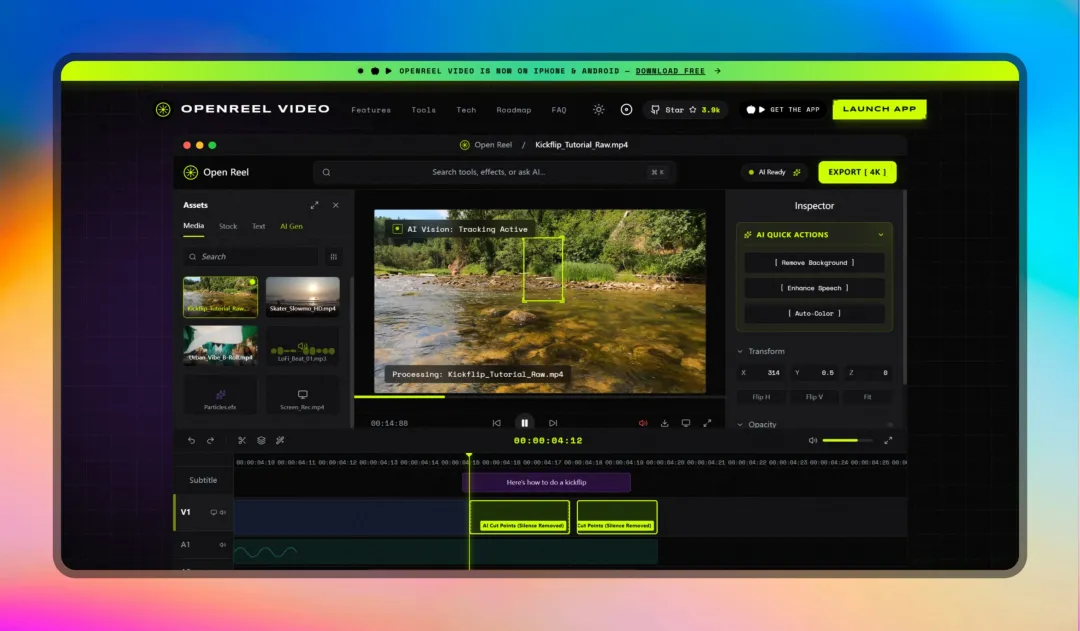Image resolution: width=1080 pixels, height=631 pixels.
Task: Click the X transform value field
Action: pos(760,373)
